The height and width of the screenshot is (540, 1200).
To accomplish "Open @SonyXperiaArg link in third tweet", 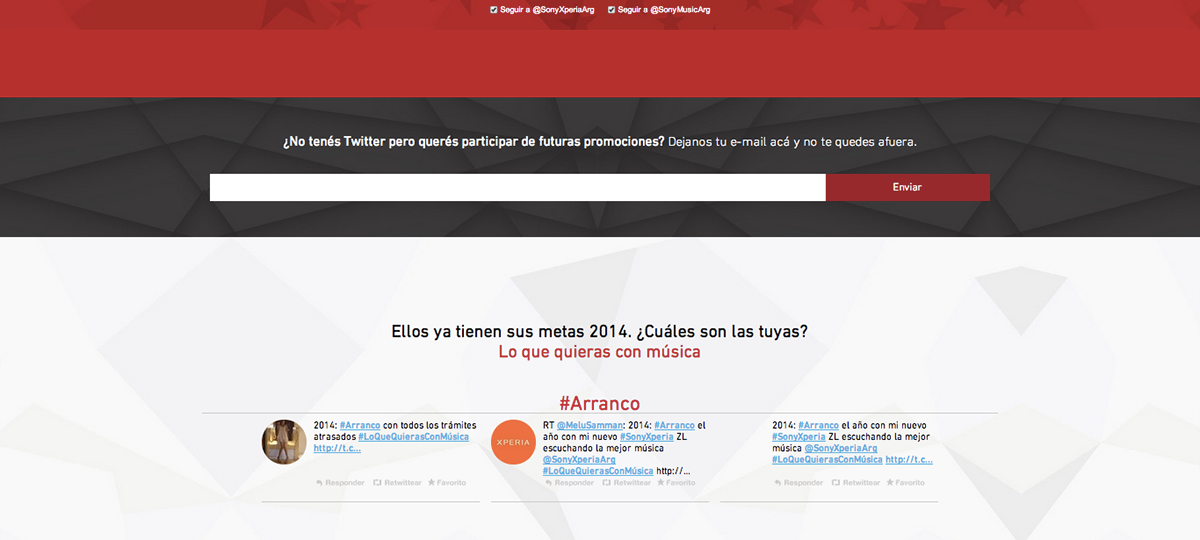I will (x=842, y=448).
